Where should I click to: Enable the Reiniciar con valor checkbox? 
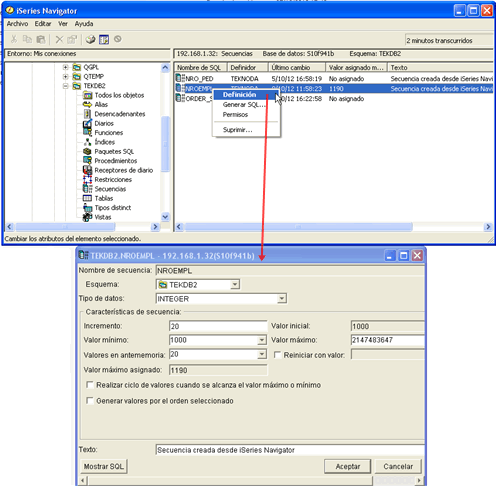pyautogui.click(x=277, y=355)
